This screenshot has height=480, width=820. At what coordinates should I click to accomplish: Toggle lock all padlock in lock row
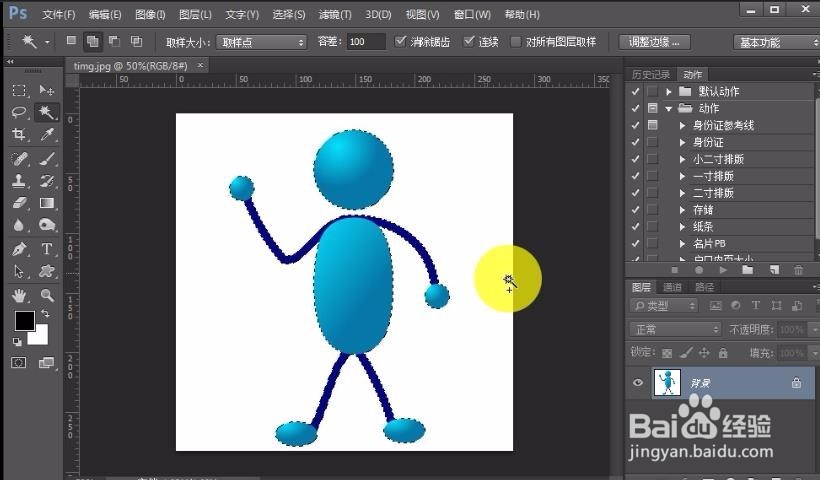click(x=723, y=353)
